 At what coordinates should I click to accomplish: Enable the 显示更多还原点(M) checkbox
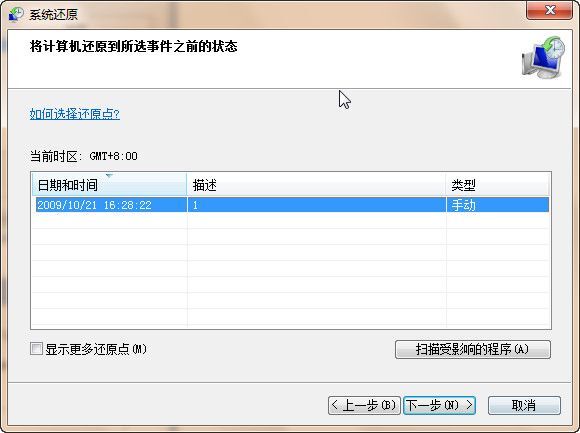[36, 349]
